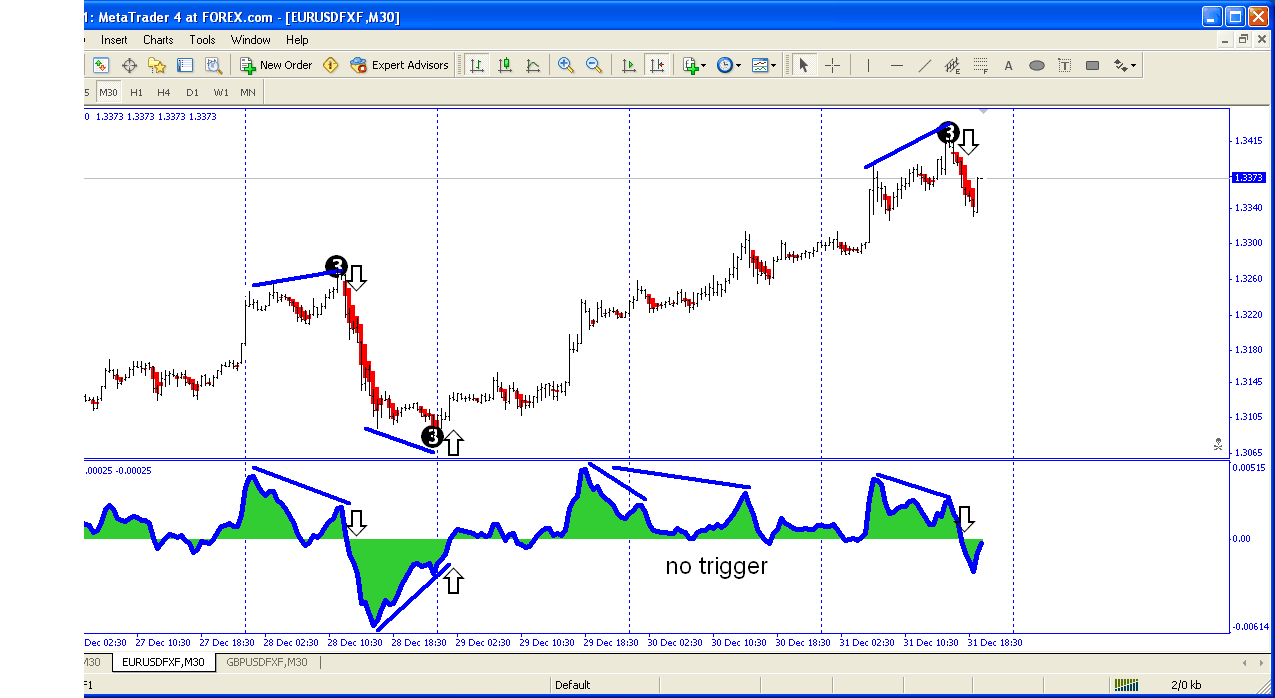Click the 'no trigger' chart text label
The height and width of the screenshot is (698, 1275).
(716, 566)
